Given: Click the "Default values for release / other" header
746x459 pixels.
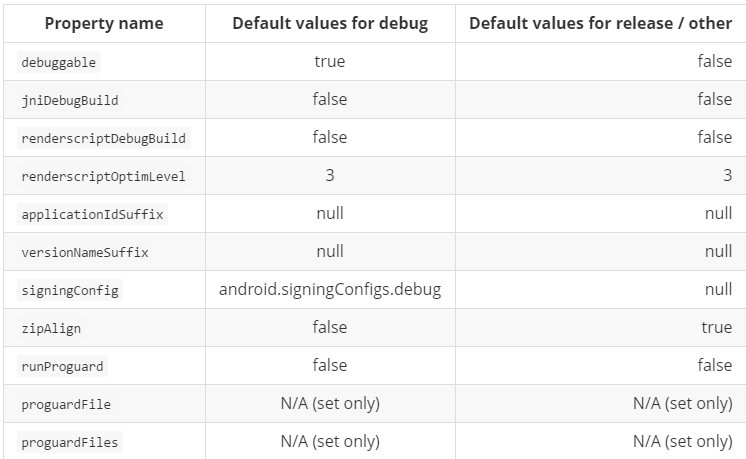Looking at the screenshot, I should [600, 23].
